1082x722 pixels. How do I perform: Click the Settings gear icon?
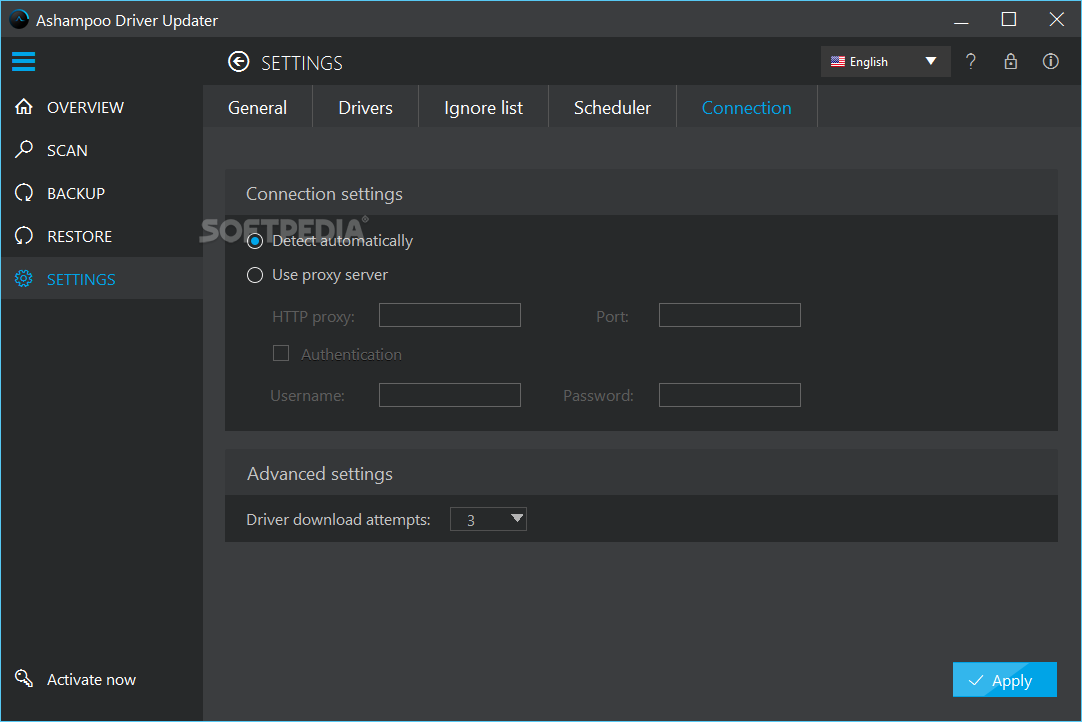(24, 278)
